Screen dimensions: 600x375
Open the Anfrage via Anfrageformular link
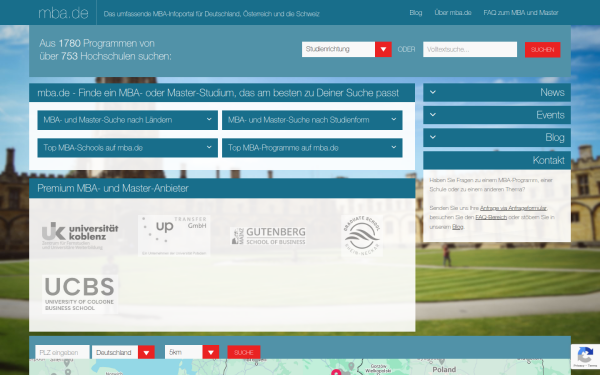[513, 208]
